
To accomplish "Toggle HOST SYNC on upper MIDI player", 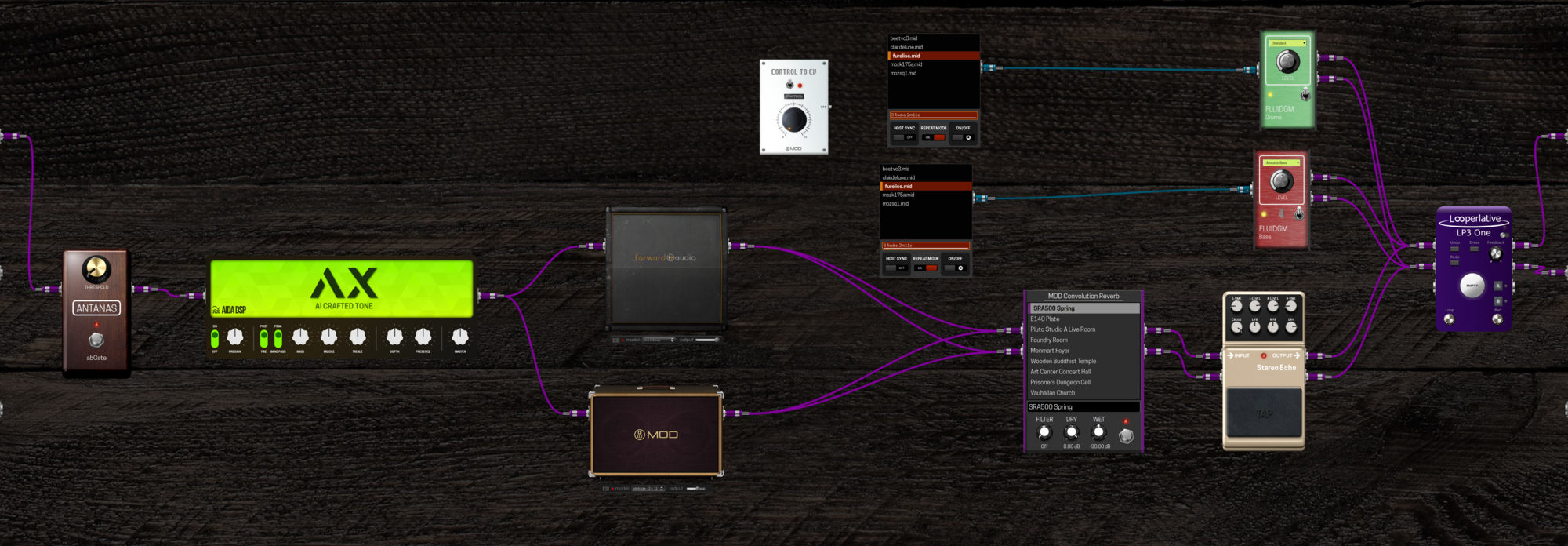I will click(x=904, y=137).
